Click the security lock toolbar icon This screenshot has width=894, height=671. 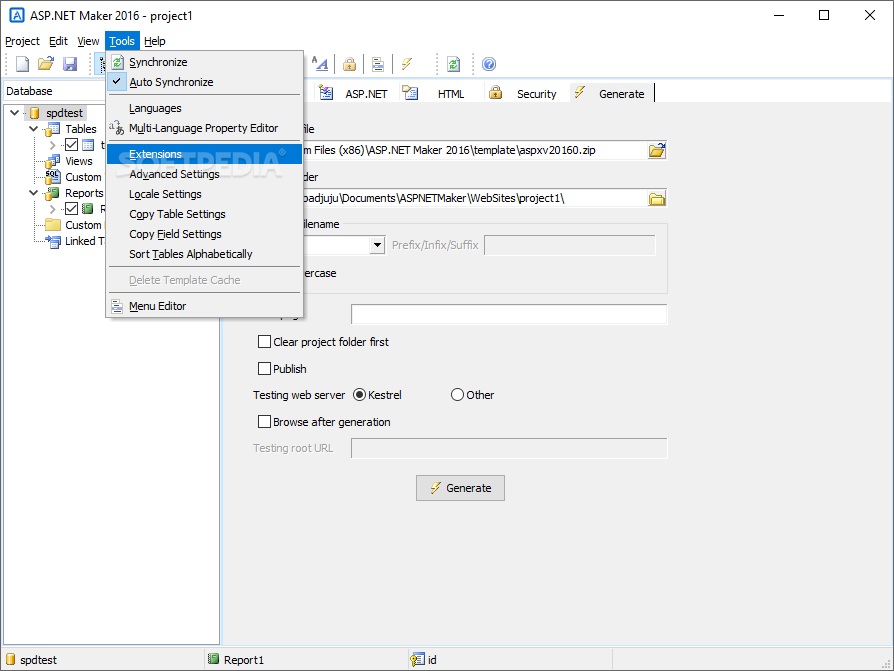point(350,64)
